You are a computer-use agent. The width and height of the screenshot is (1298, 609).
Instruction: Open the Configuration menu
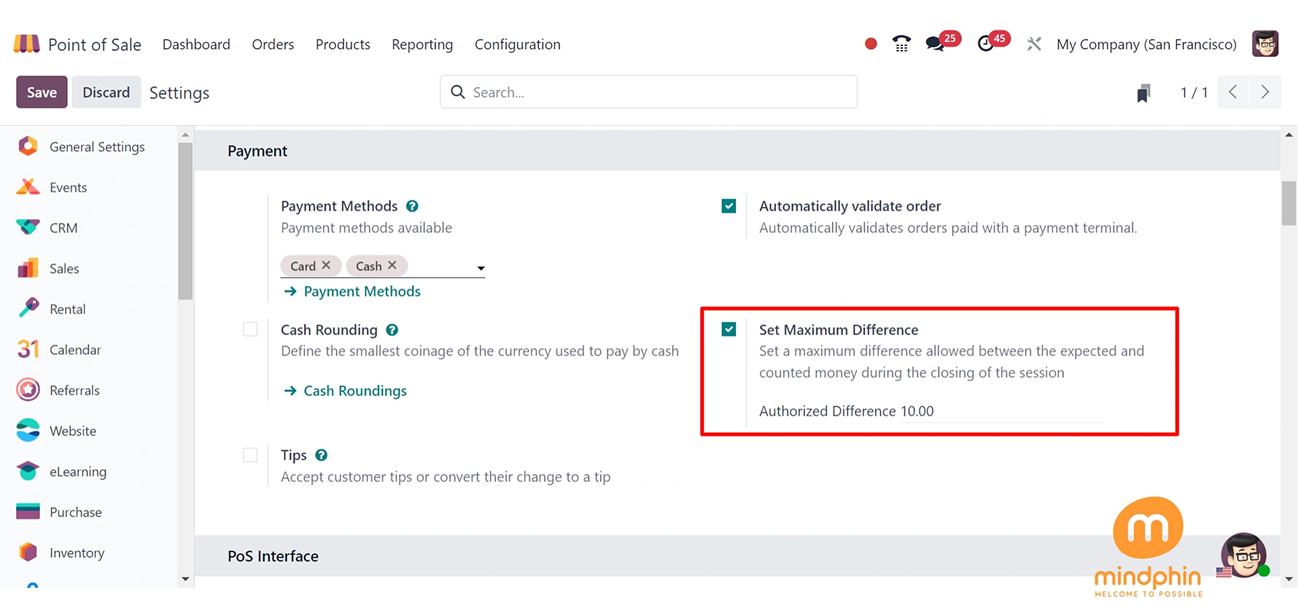pyautogui.click(x=517, y=44)
